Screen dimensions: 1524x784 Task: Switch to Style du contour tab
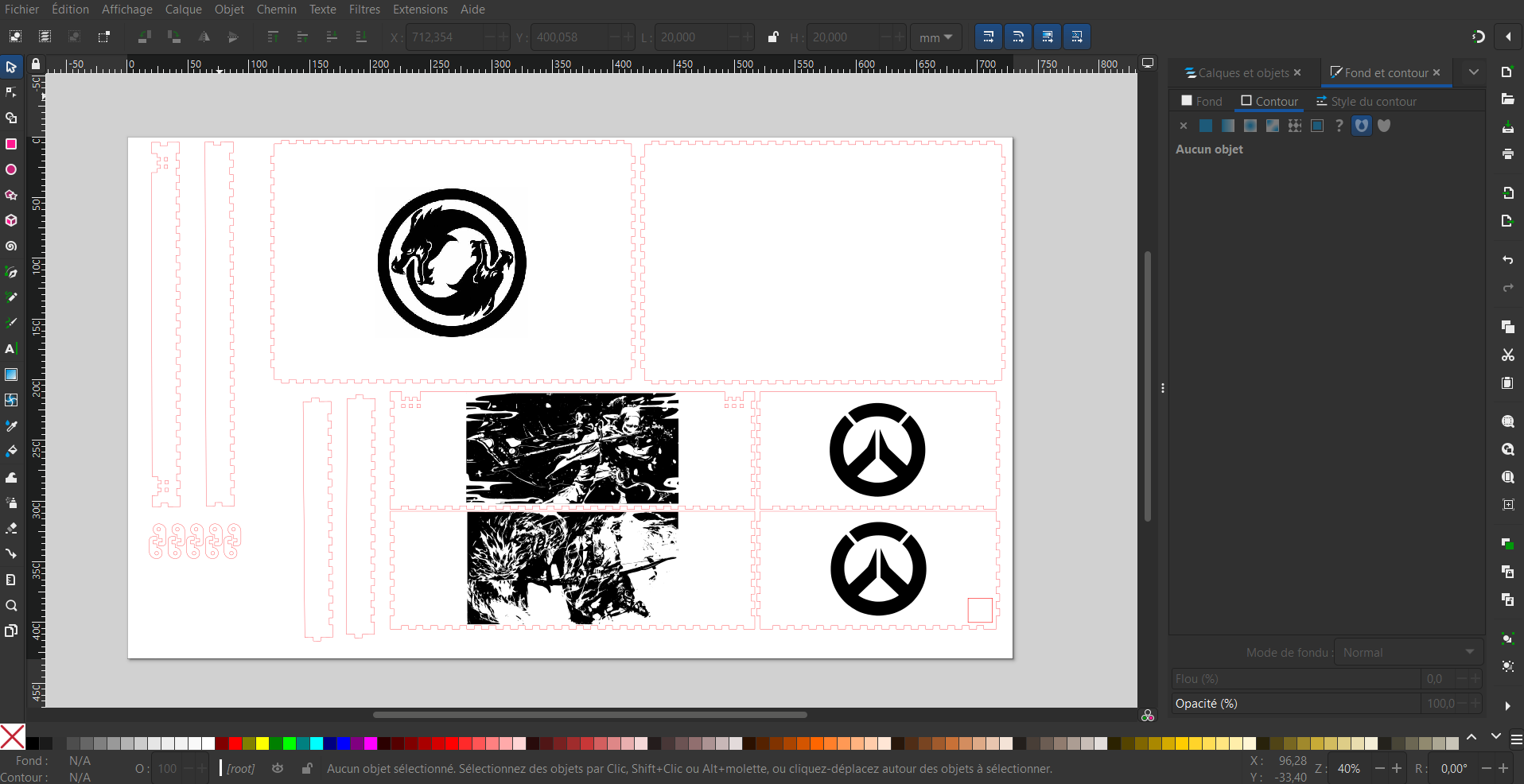tap(1367, 101)
